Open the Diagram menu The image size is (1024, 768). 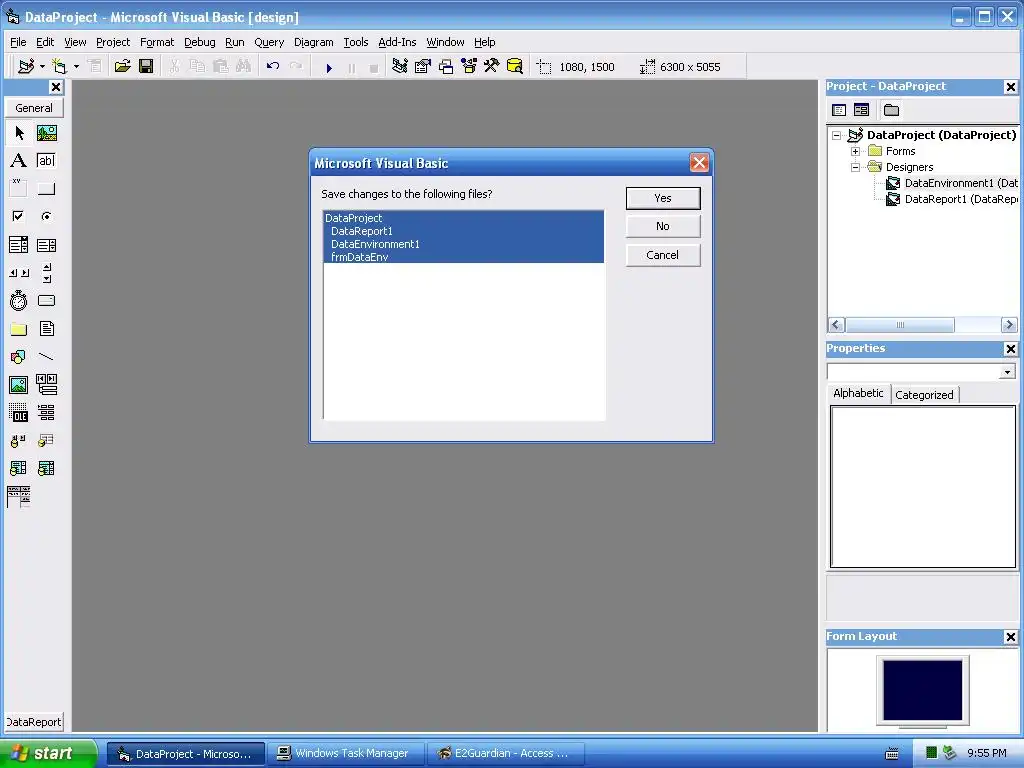point(313,42)
